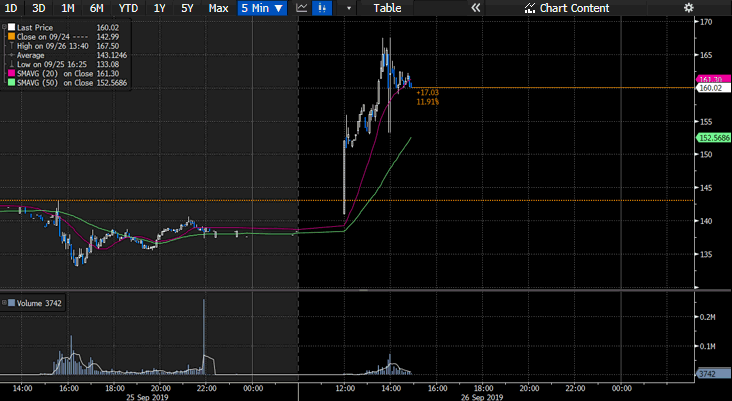The width and height of the screenshot is (732, 401).
Task: Click the 170 price axis label
Action: point(706,21)
